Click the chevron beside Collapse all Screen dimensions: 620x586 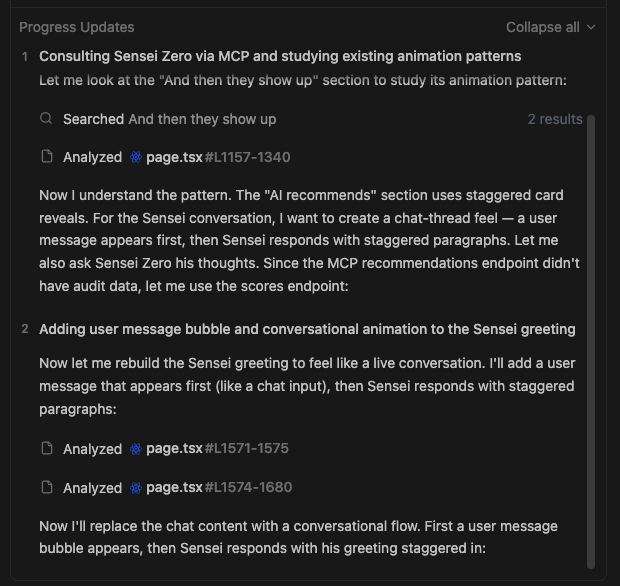[x=591, y=27]
